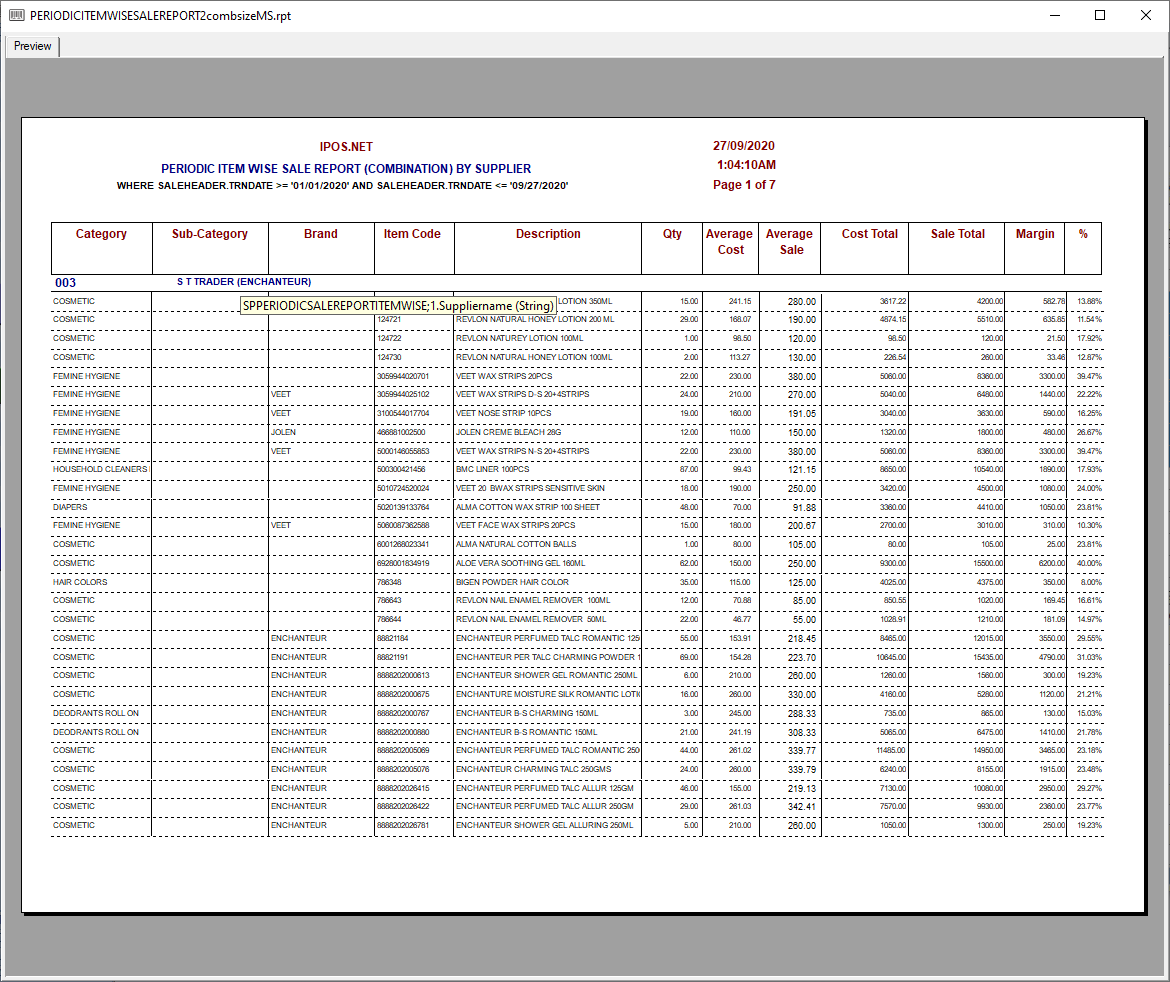1170x982 pixels.
Task: Select description ENCHANTEUR B-S CHARMING 150ML
Action: 527,713
